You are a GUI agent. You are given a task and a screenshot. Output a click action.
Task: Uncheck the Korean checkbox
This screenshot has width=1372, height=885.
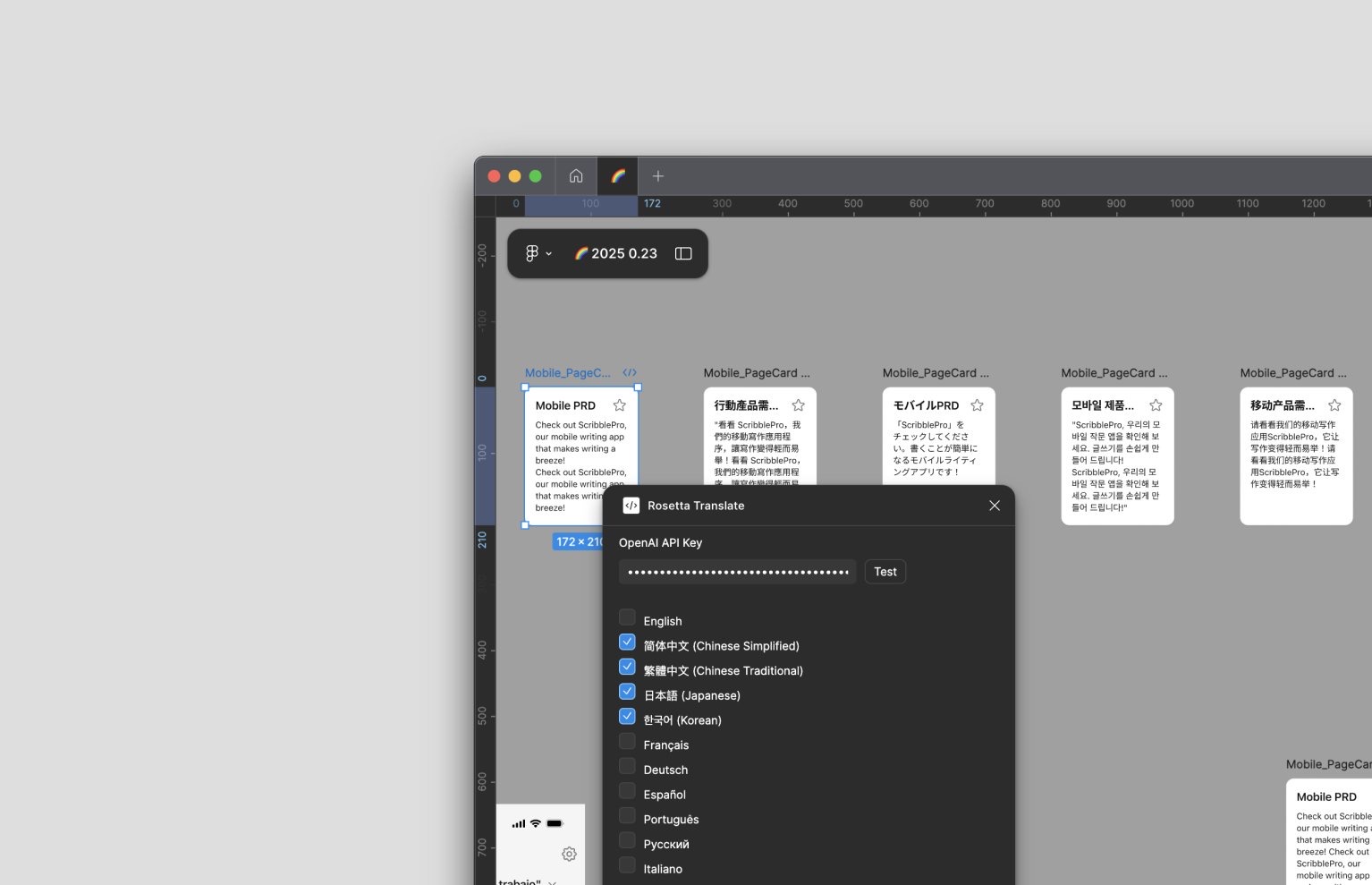(628, 717)
